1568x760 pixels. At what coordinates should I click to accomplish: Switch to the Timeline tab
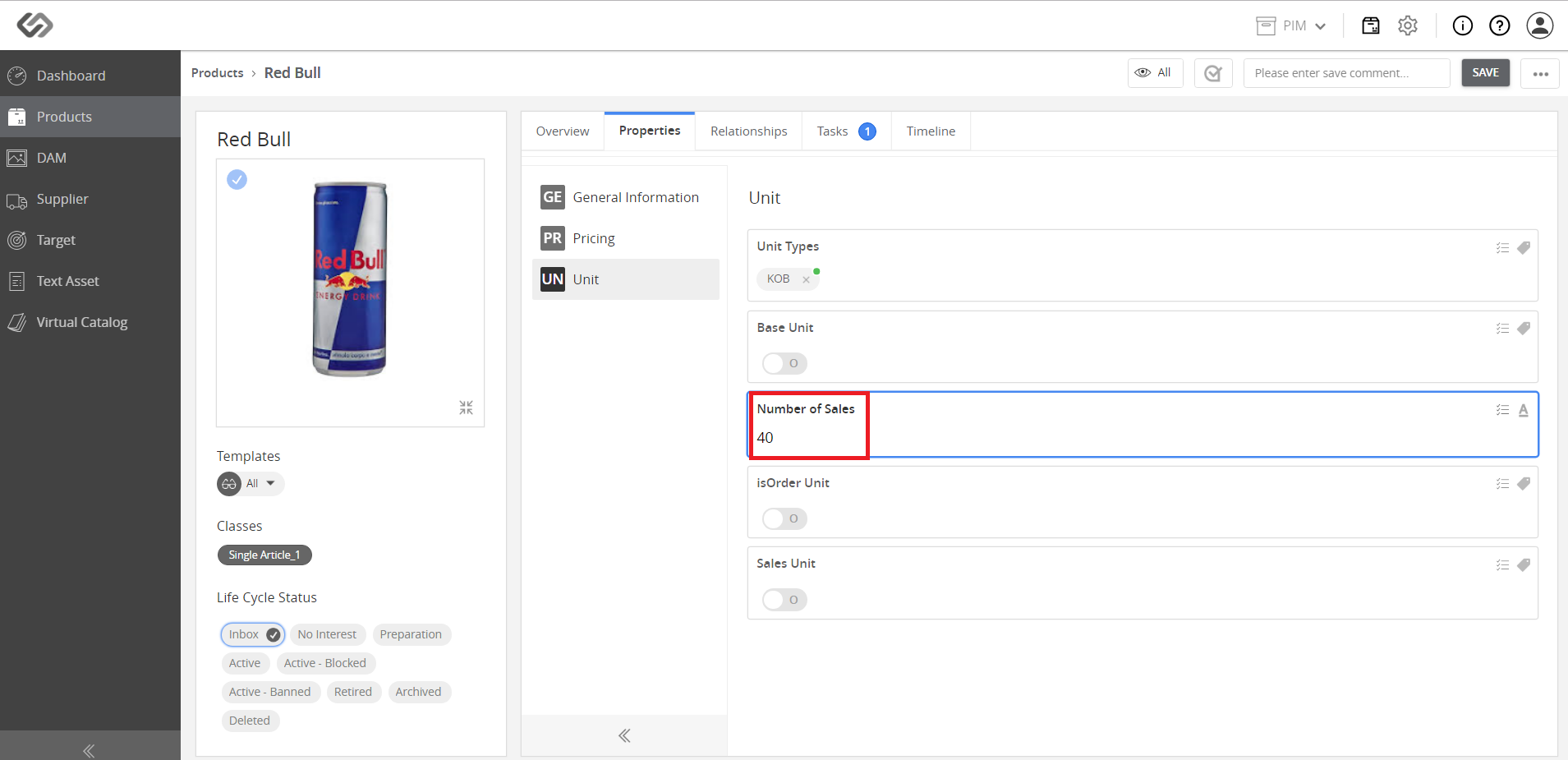coord(931,131)
